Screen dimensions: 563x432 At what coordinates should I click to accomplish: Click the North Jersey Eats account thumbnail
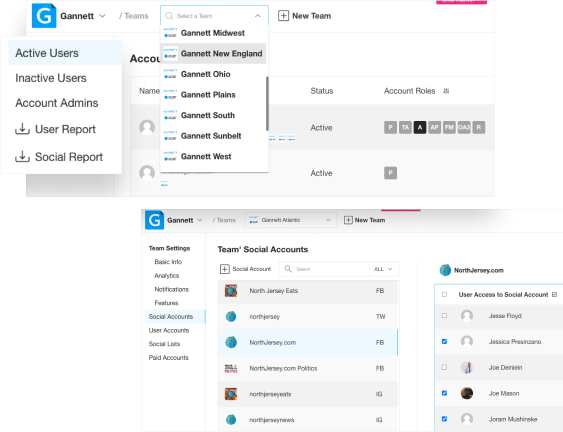click(x=231, y=291)
